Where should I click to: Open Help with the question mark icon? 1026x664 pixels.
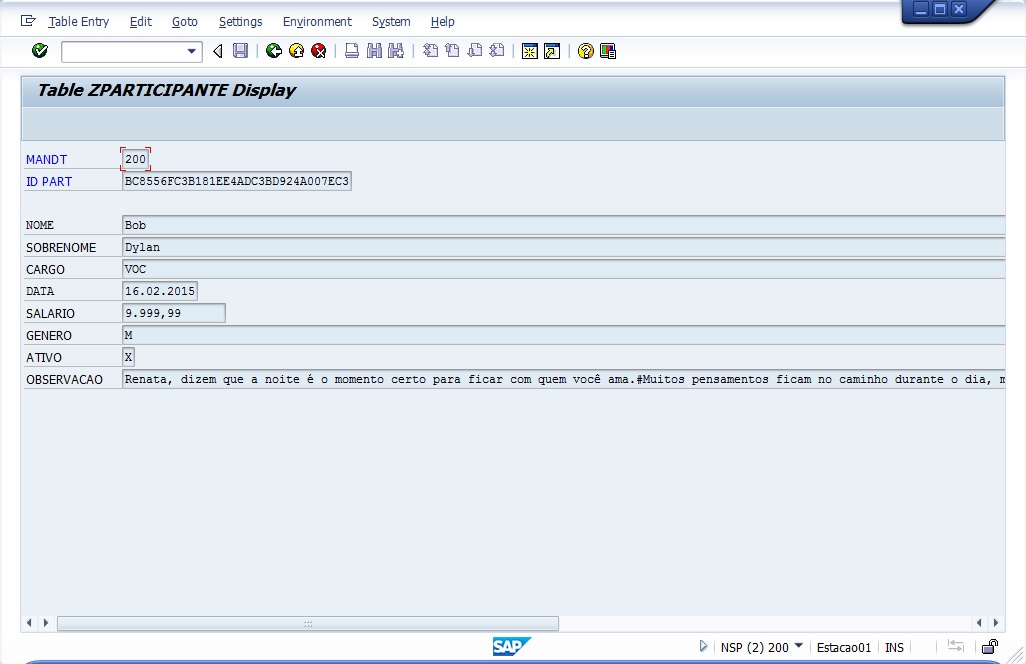[x=586, y=51]
